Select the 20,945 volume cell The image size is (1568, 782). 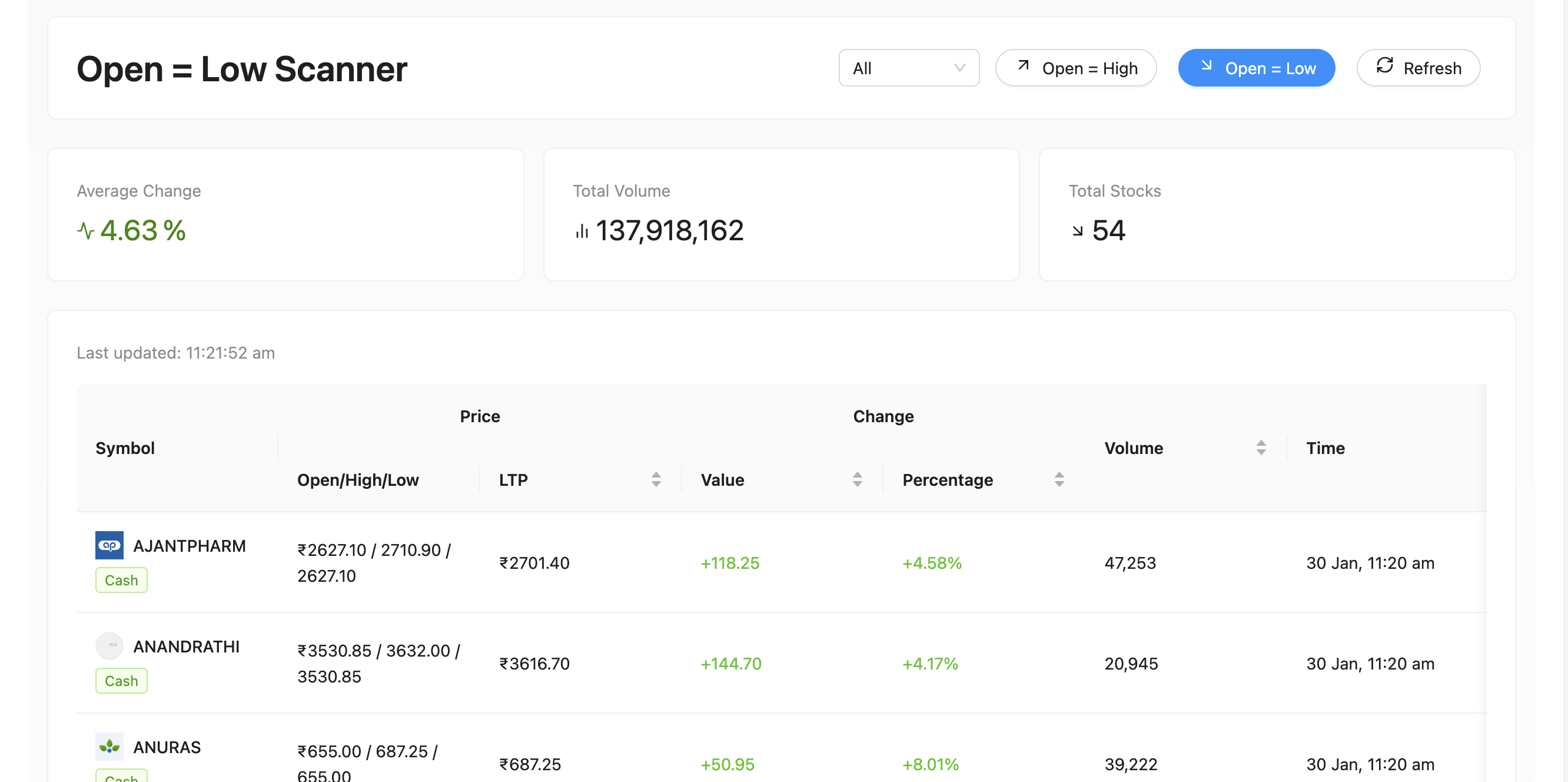[x=1131, y=663]
